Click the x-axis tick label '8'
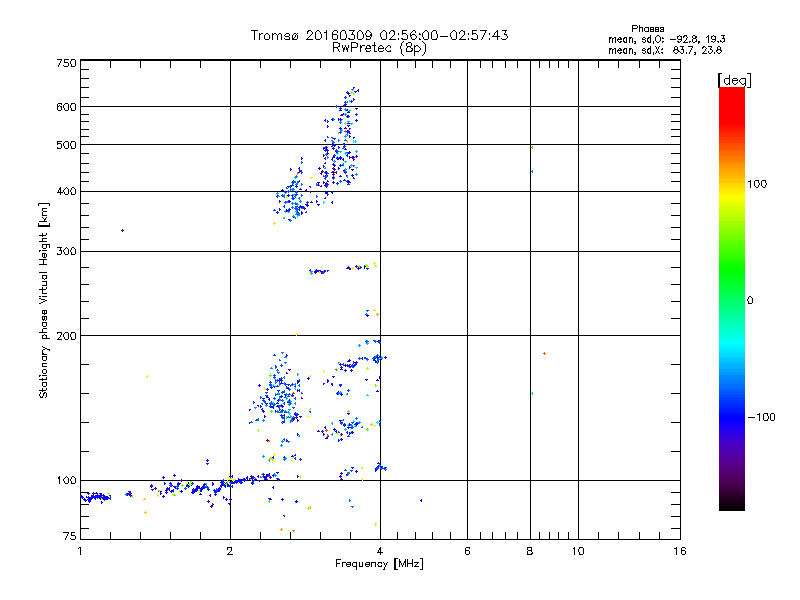Image resolution: width=800 pixels, height=600 pixels. (530, 551)
